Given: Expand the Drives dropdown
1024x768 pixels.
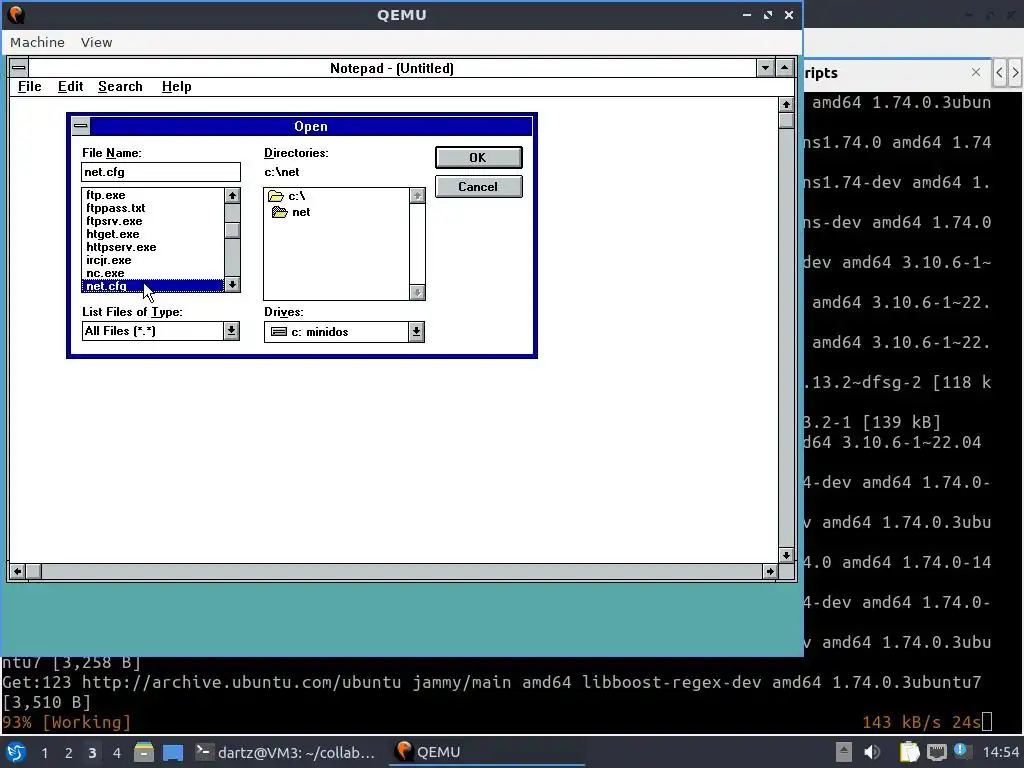Looking at the screenshot, I should pos(416,332).
